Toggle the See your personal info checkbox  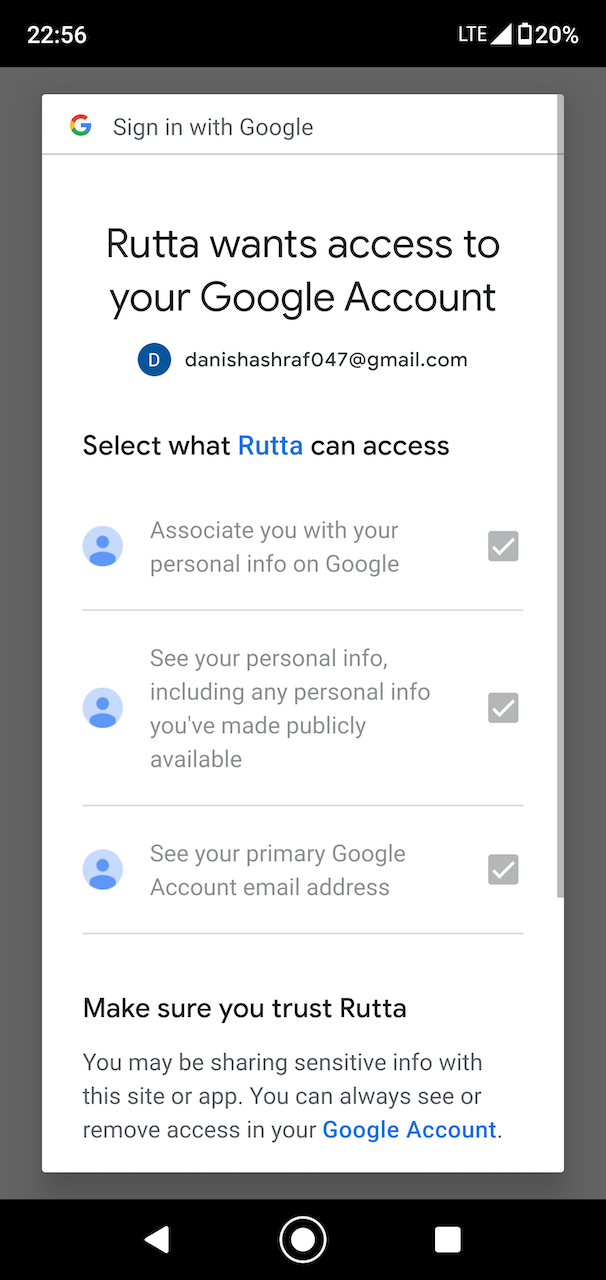click(x=503, y=708)
